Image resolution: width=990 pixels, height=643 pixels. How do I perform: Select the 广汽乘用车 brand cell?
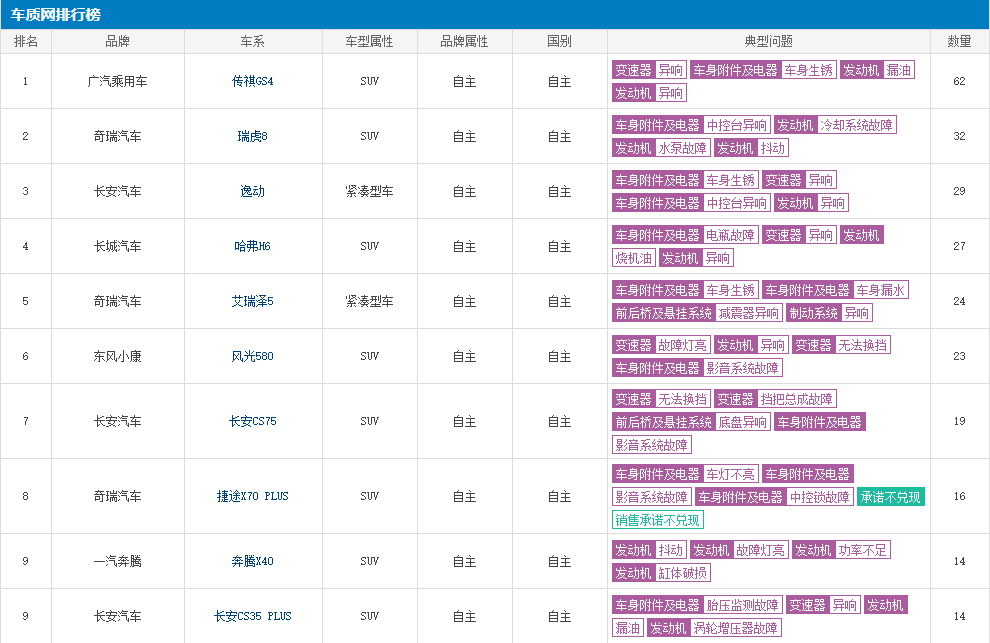coord(117,81)
